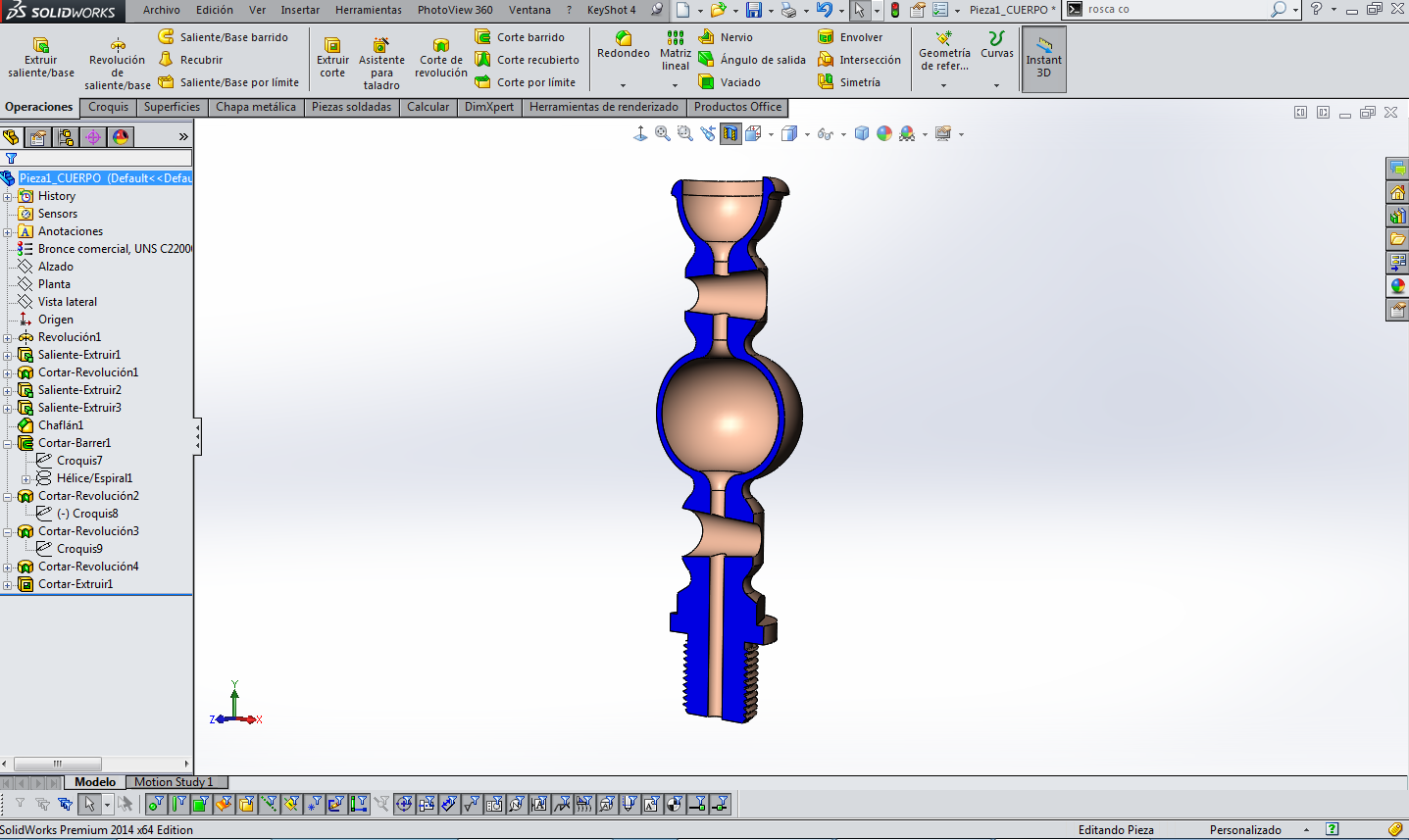Toggle the Instant 3D mode
The height and width of the screenshot is (840, 1409).
tap(1044, 59)
